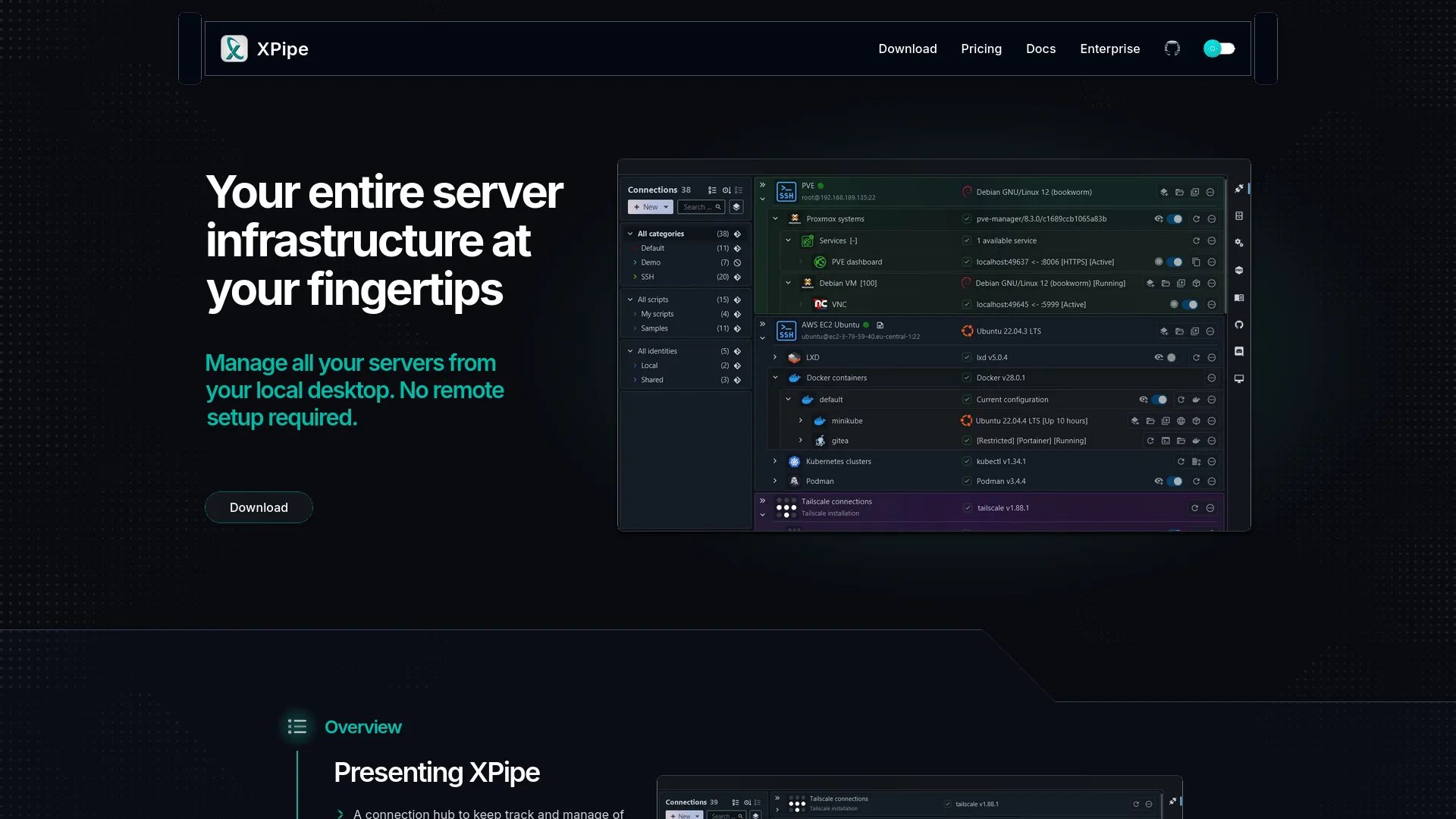Open Docs from the navbar
Viewport: 1456px width, 819px height.
click(1040, 49)
